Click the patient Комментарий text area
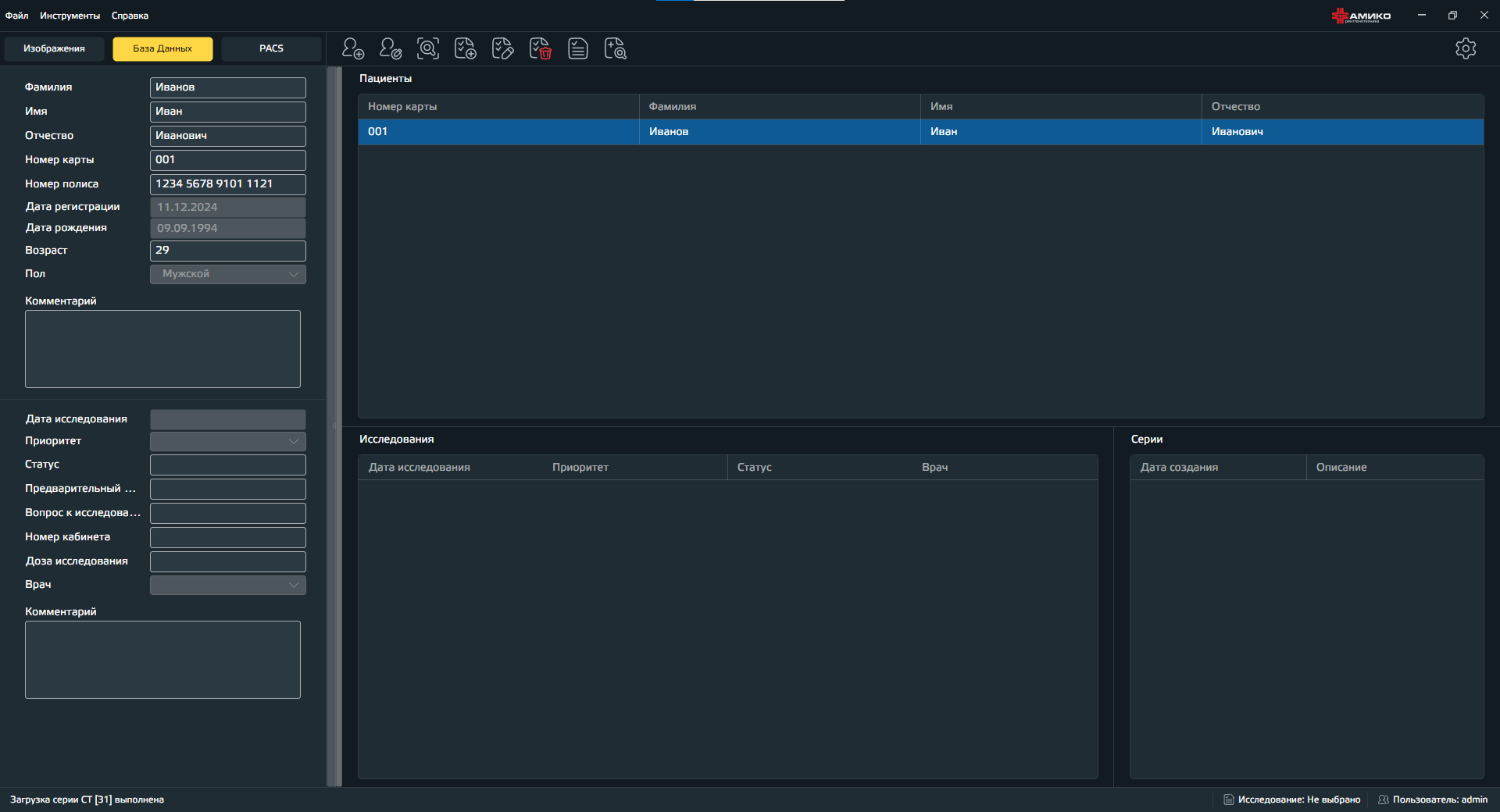1500x812 pixels. pos(162,349)
